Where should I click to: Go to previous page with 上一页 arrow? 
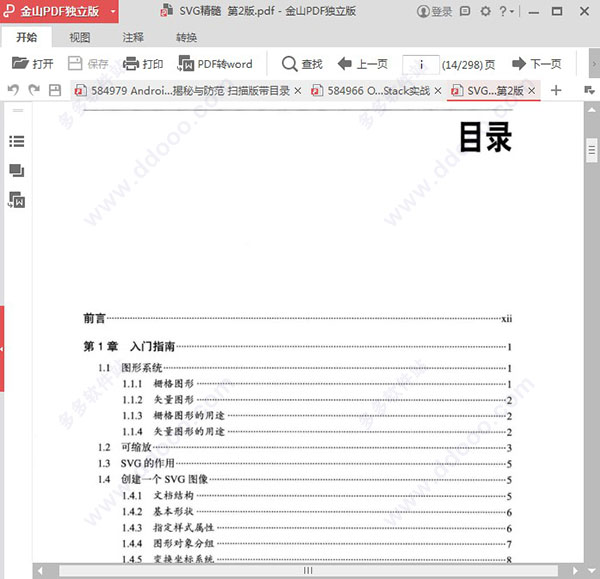345,64
